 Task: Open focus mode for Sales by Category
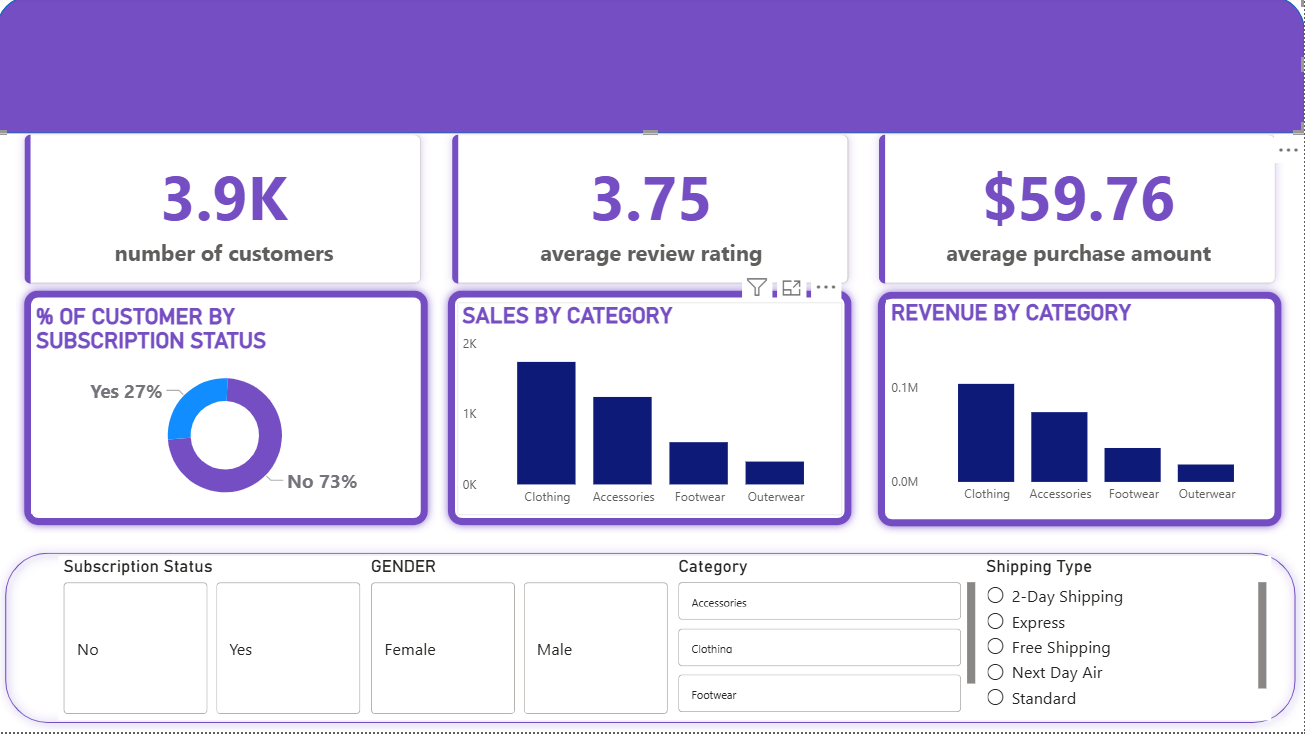[x=791, y=288]
